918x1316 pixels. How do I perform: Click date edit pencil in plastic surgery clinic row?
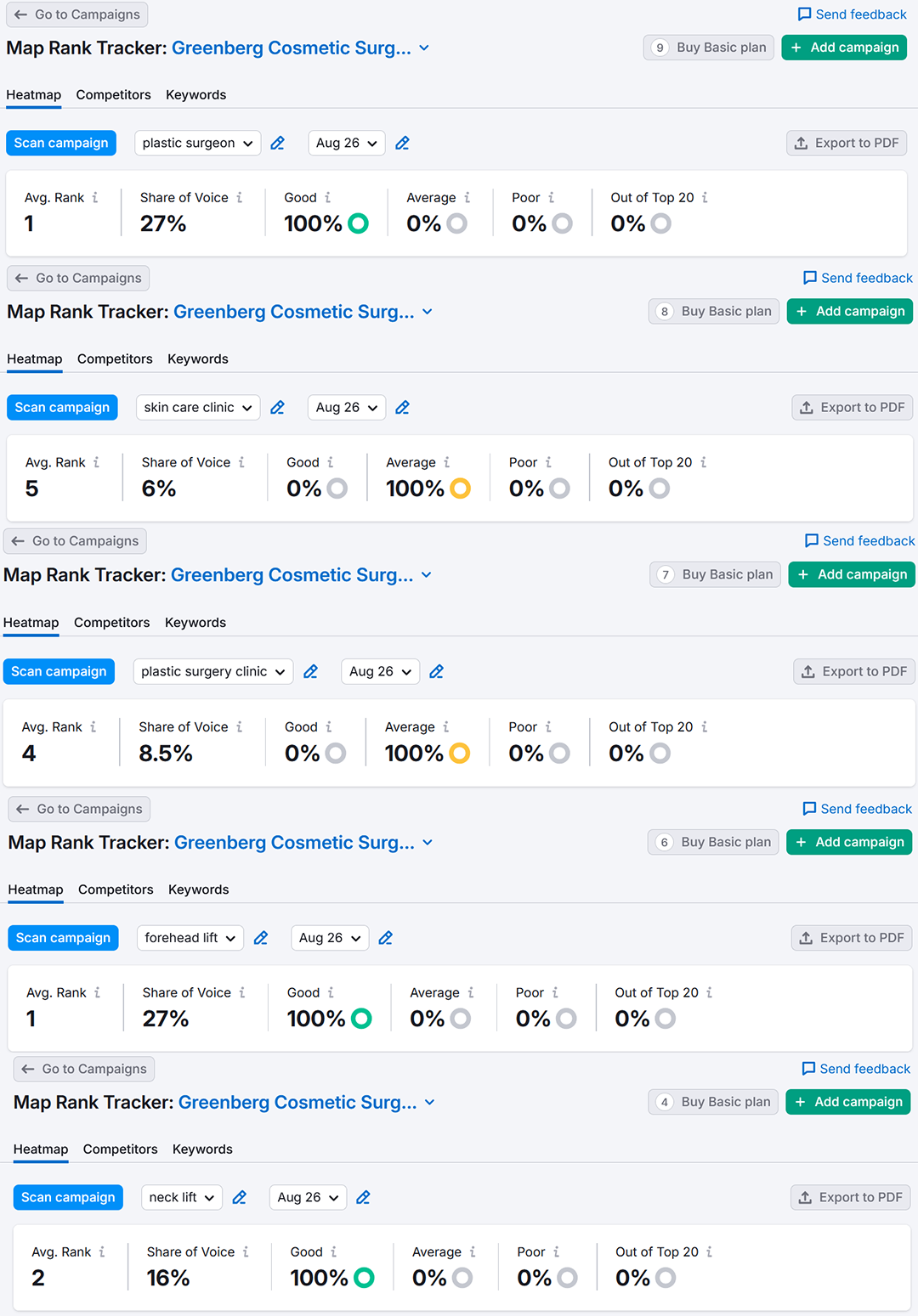(x=437, y=672)
